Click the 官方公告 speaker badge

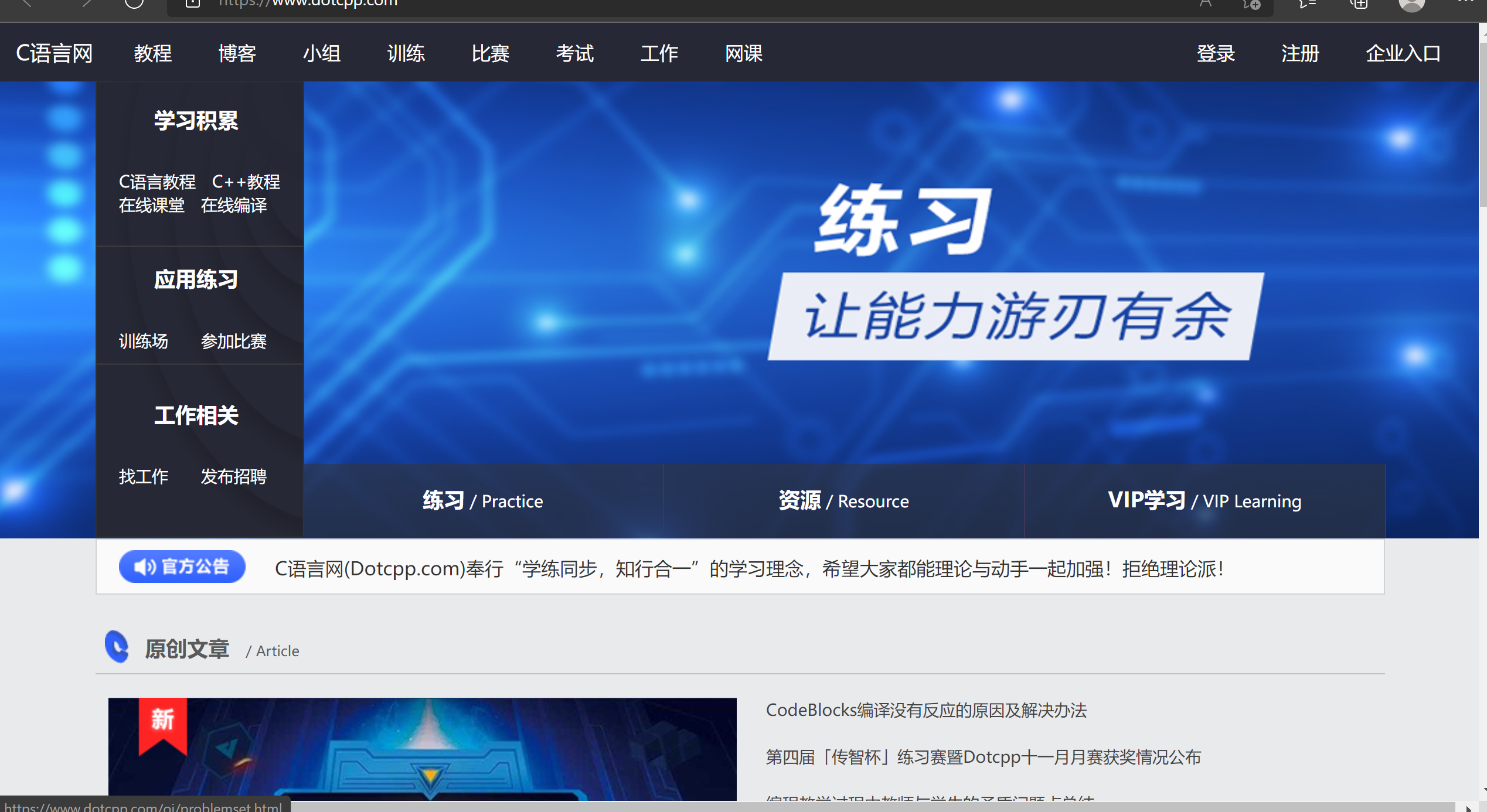182,567
